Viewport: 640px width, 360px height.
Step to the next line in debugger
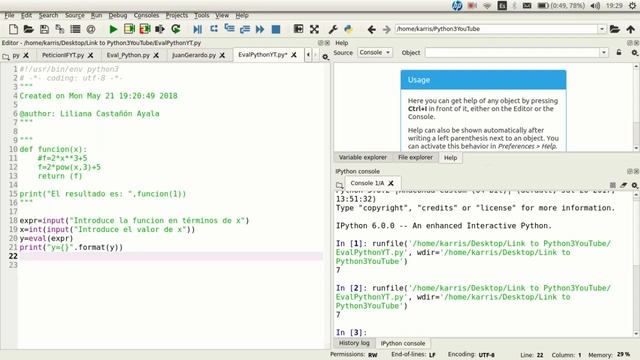point(213,29)
